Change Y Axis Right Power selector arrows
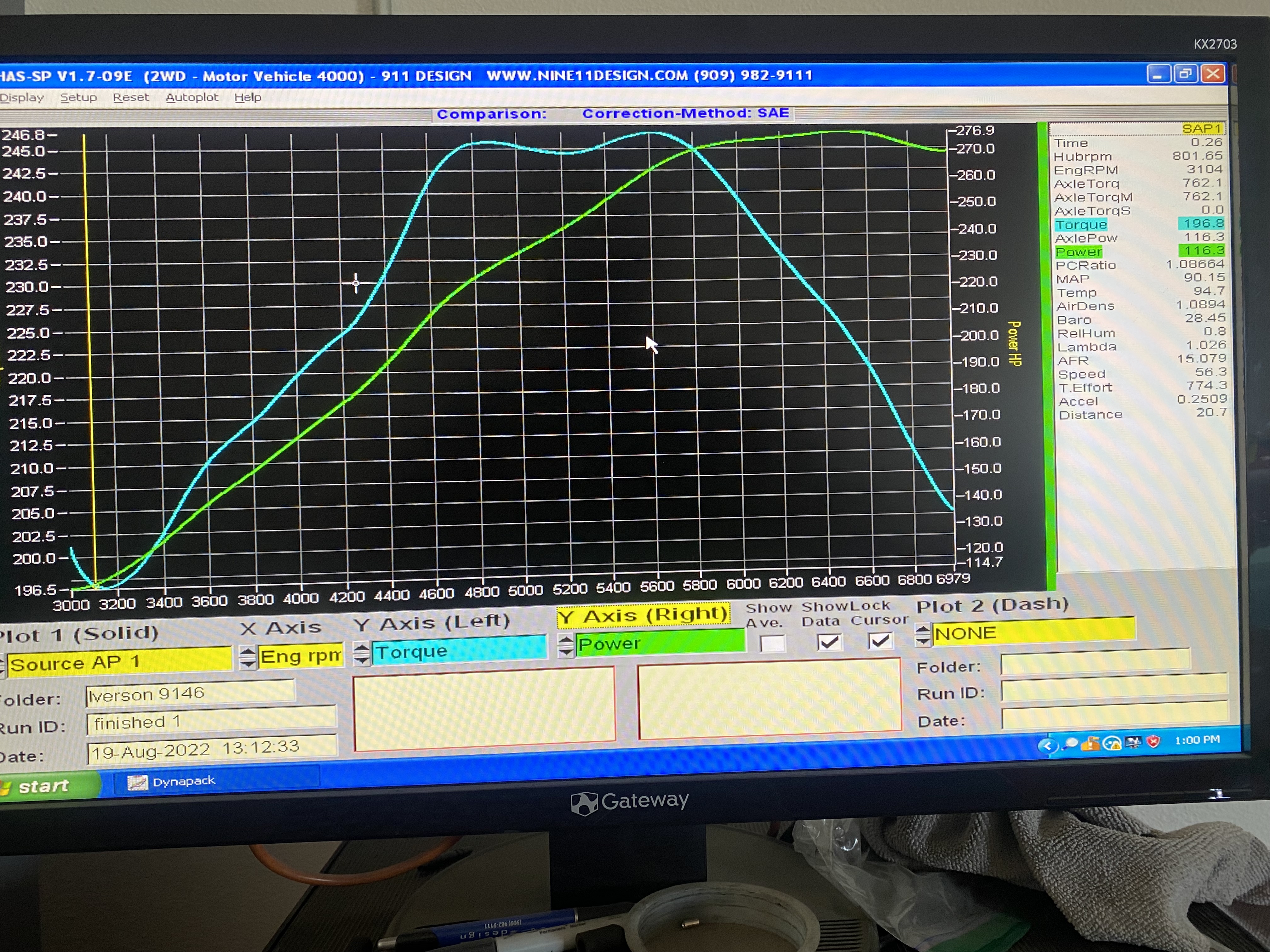1270x952 pixels. tap(565, 645)
